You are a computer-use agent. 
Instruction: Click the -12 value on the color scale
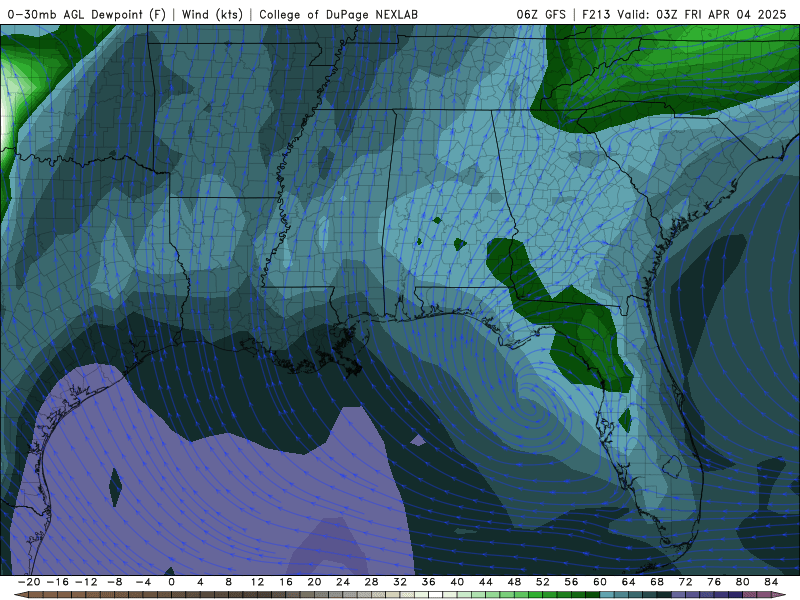[86, 582]
